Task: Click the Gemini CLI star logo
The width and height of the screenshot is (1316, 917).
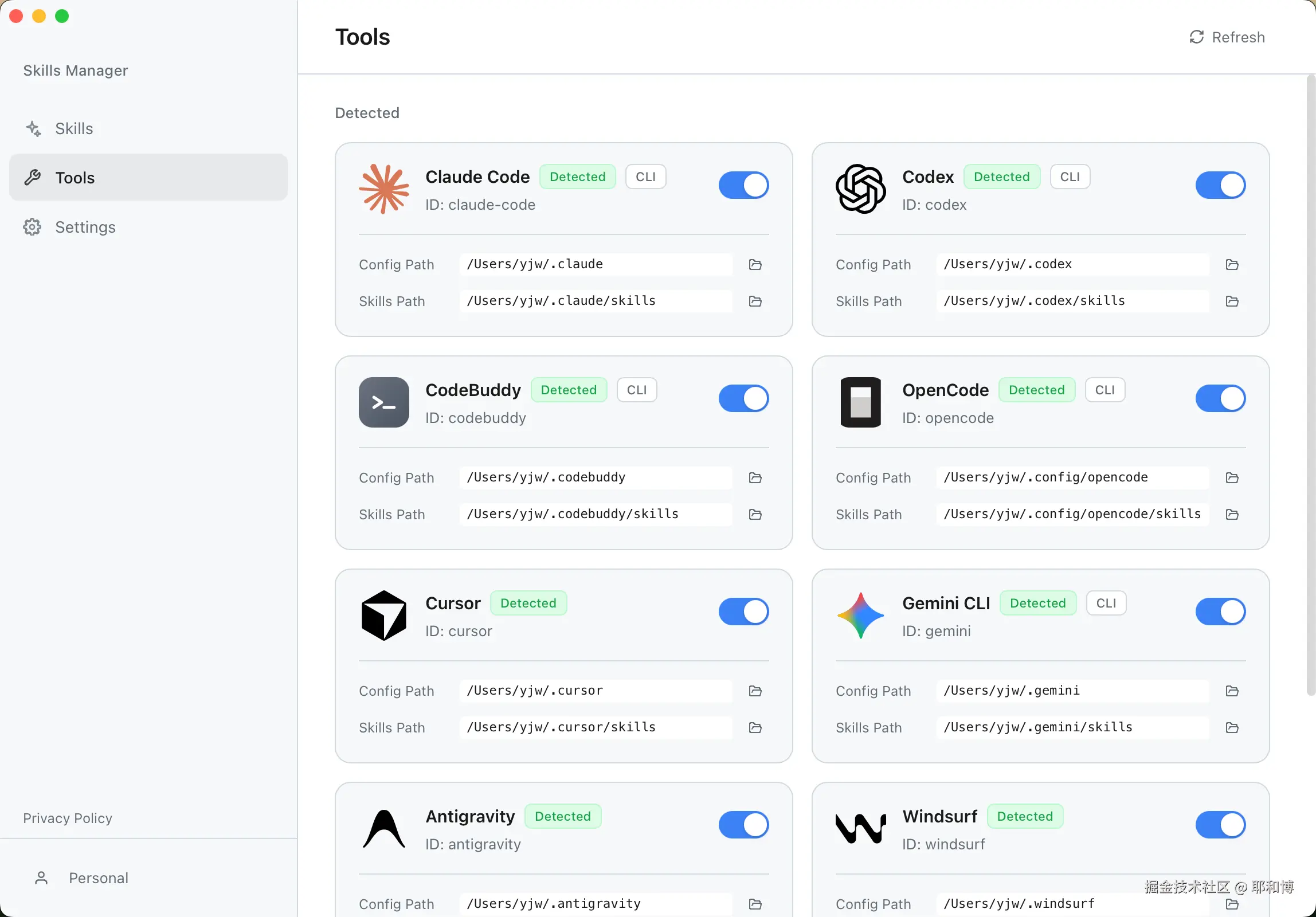Action: pos(860,616)
